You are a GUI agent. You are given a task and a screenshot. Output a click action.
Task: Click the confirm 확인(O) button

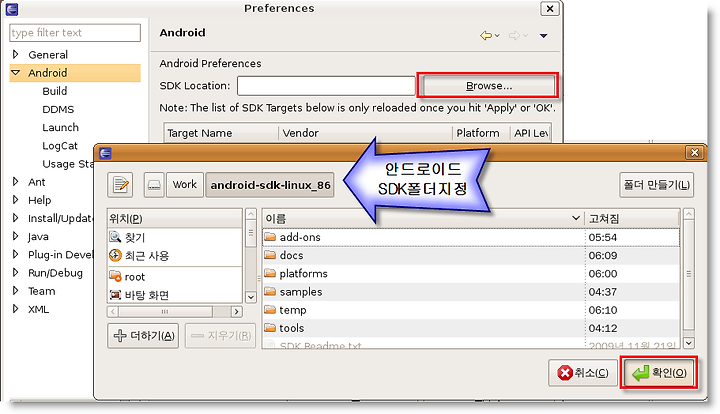(659, 373)
